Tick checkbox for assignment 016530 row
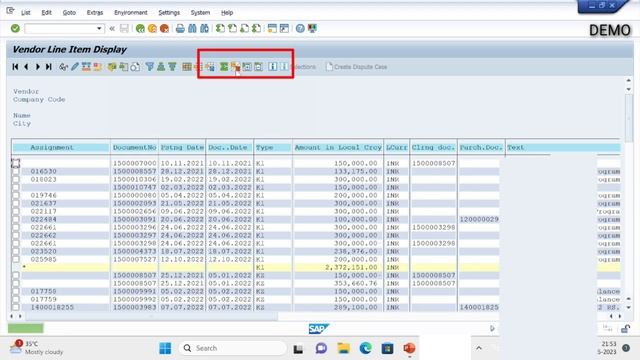The image size is (640, 360). 16,171
